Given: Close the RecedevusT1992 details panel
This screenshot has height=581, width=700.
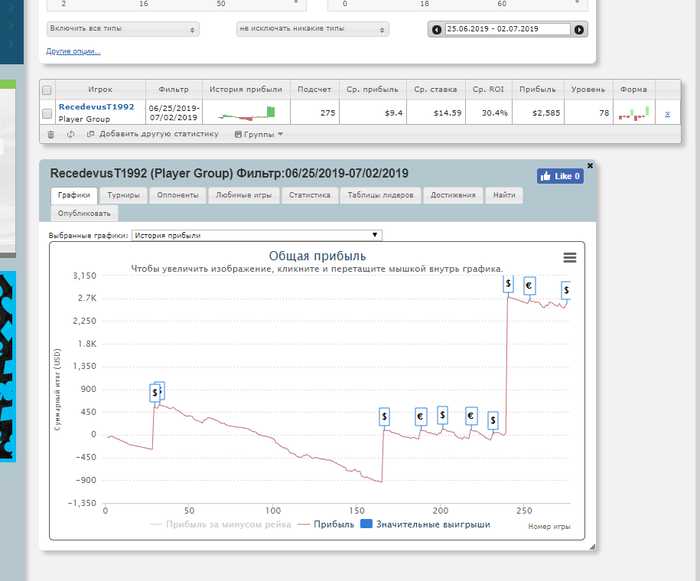Looking at the screenshot, I should 590,166.
